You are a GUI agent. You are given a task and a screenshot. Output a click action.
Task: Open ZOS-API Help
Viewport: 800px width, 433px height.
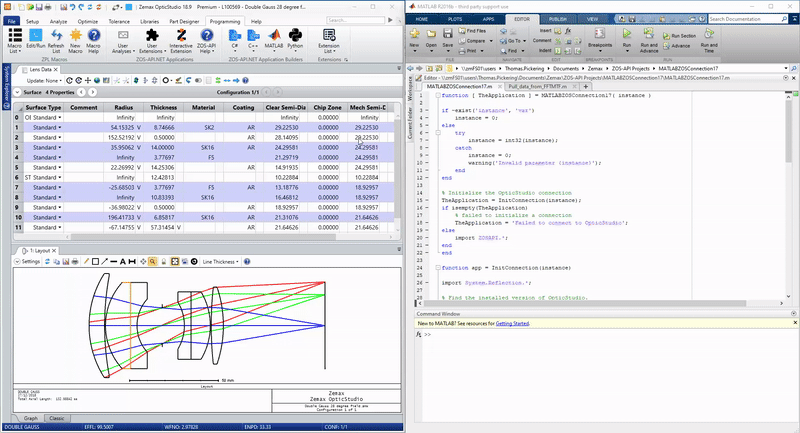207,41
